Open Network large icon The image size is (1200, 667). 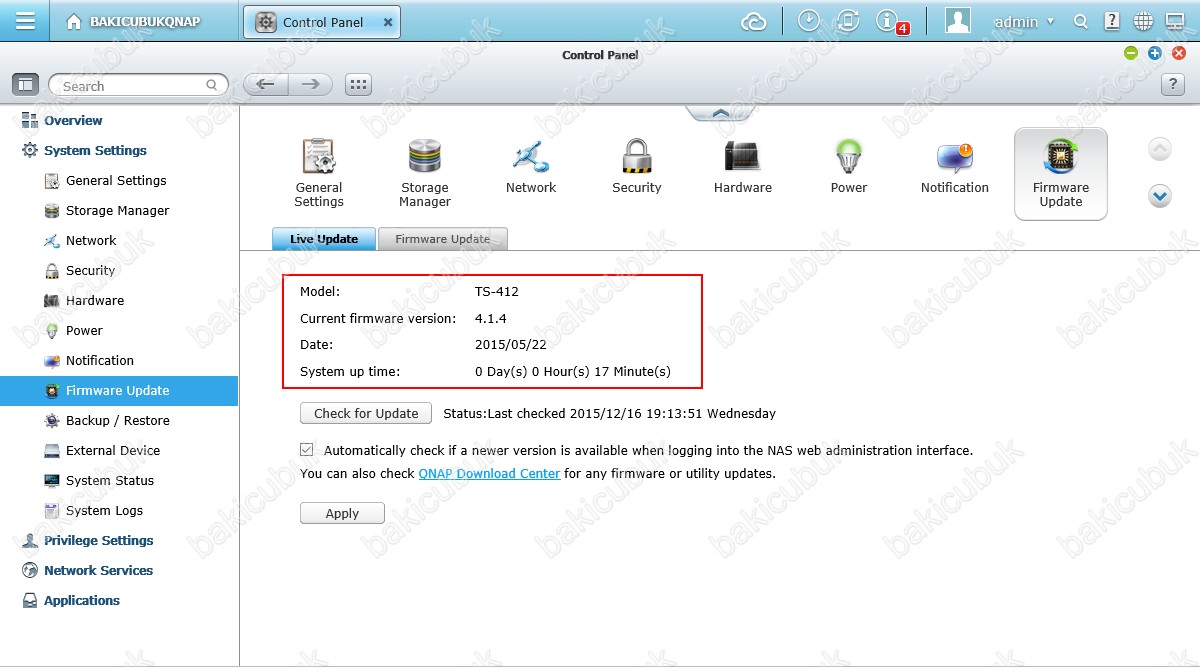coord(531,166)
